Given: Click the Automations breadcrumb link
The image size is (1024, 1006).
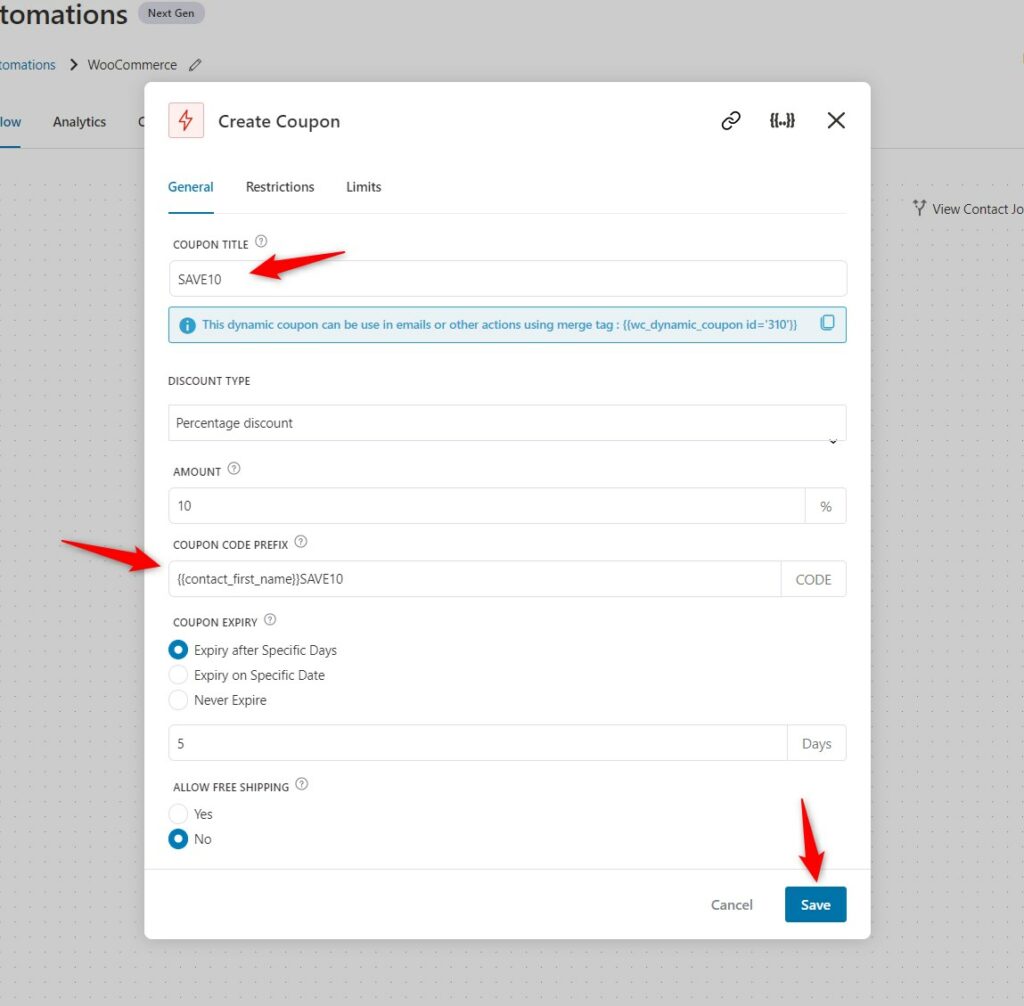Looking at the screenshot, I should tap(27, 65).
